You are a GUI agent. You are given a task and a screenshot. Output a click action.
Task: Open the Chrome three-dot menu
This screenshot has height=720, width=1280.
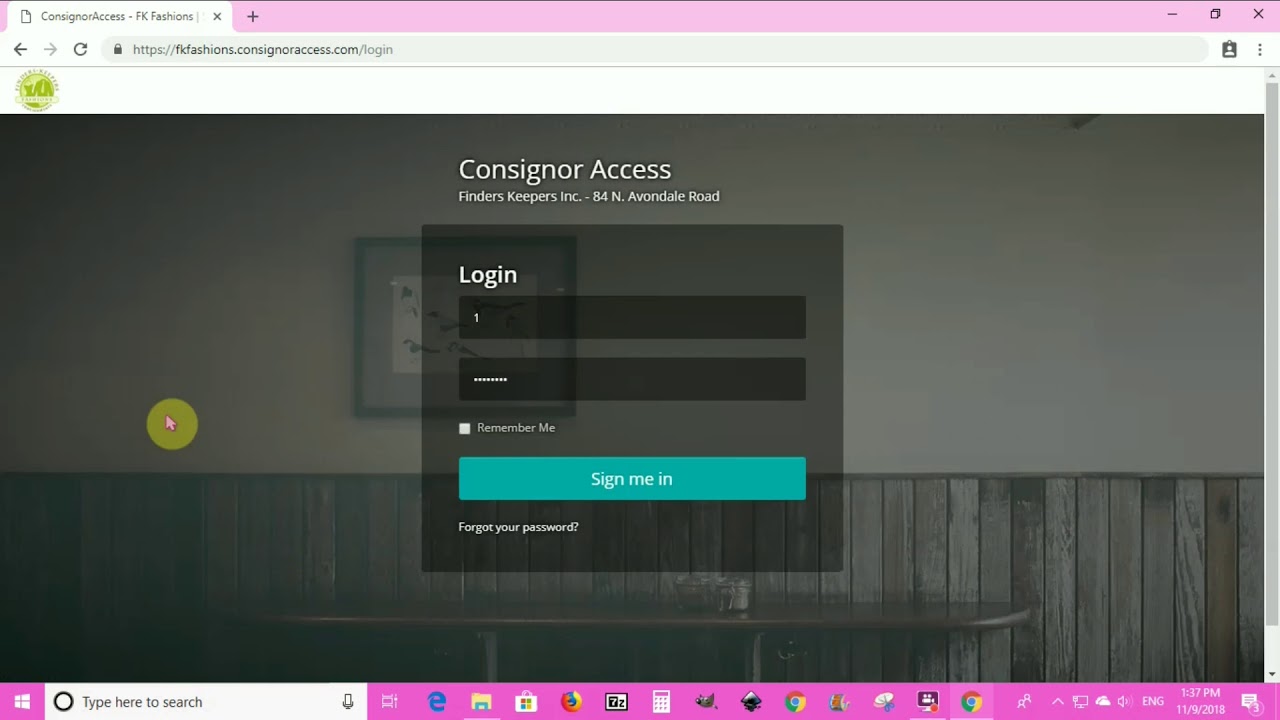tap(1259, 49)
